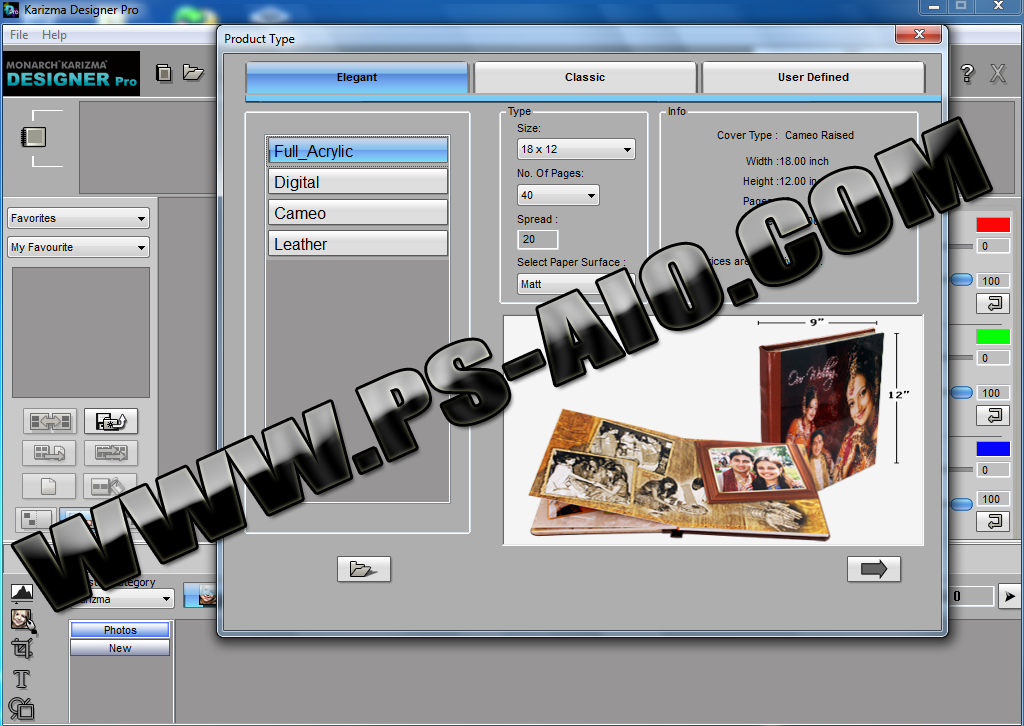Click the open folder button in dialog

click(364, 569)
